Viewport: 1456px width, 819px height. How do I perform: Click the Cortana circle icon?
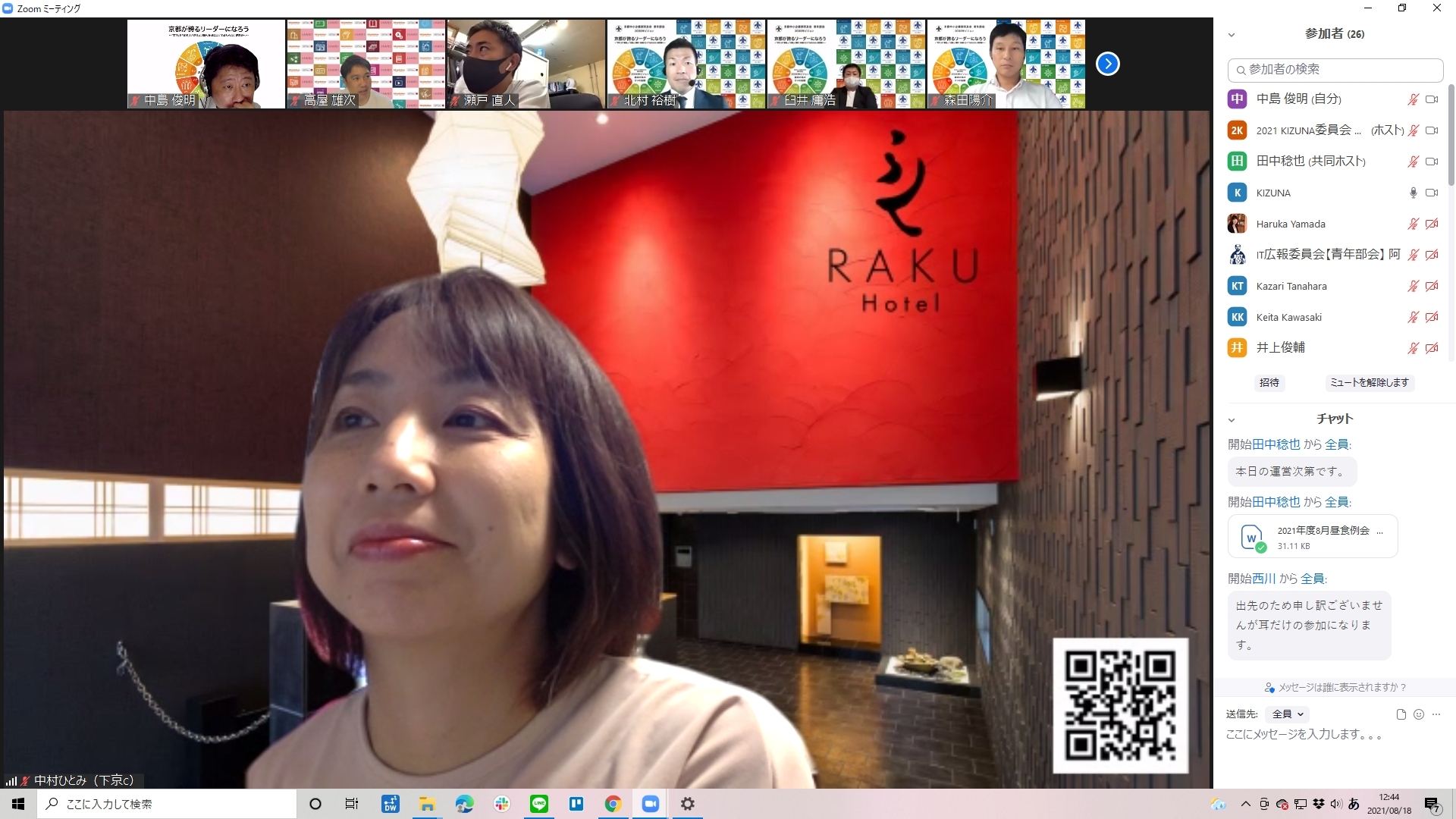coord(315,804)
